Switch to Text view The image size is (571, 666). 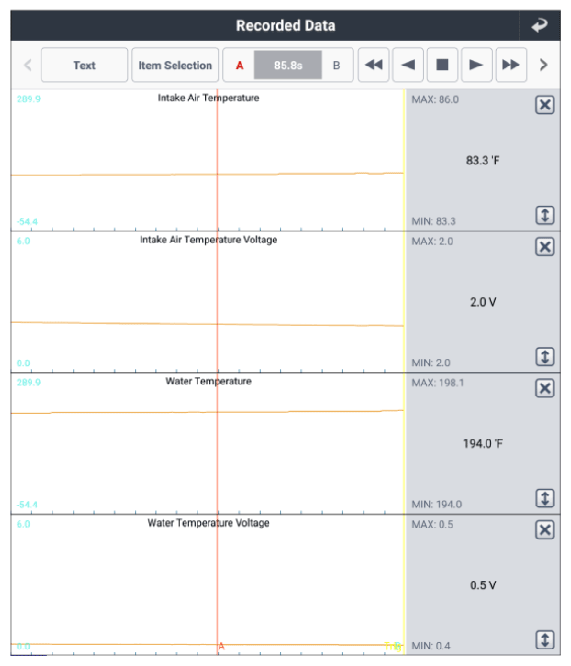pyautogui.click(x=85, y=65)
